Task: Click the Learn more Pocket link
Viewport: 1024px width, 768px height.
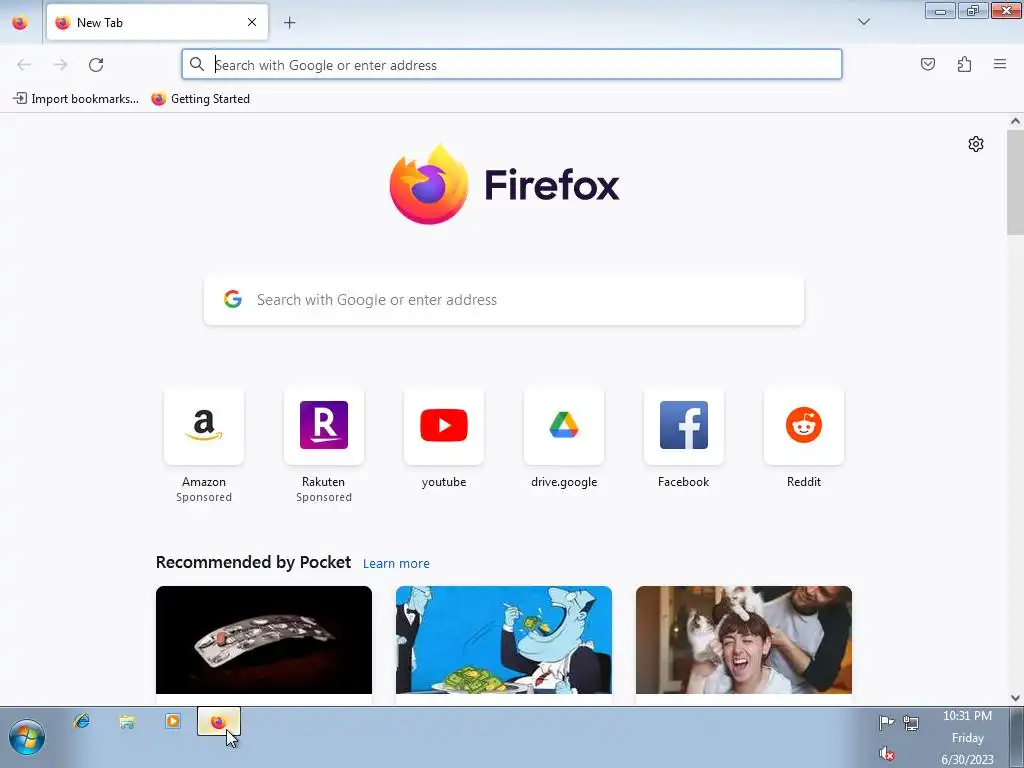Action: (x=396, y=564)
